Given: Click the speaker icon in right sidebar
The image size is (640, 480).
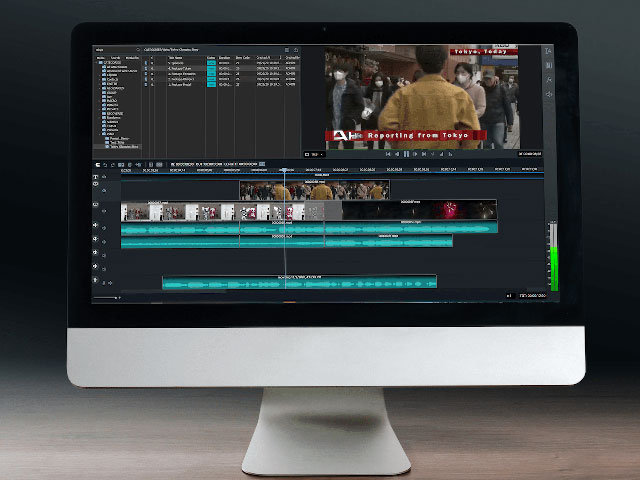Looking at the screenshot, I should point(549,94).
